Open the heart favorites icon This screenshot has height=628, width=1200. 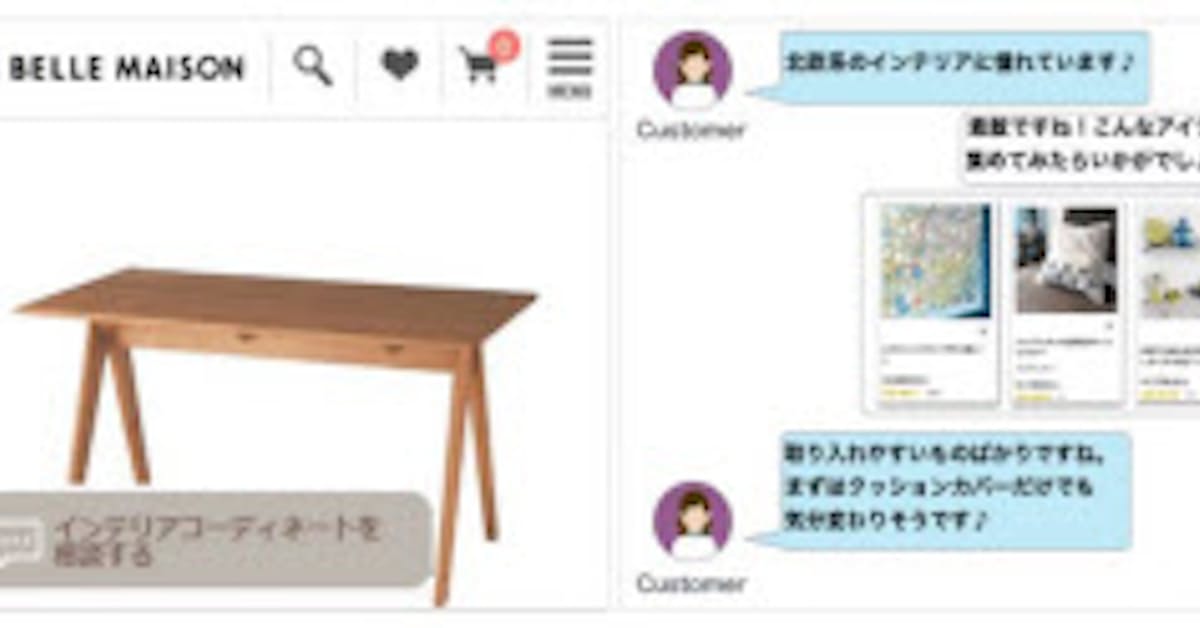tap(400, 66)
